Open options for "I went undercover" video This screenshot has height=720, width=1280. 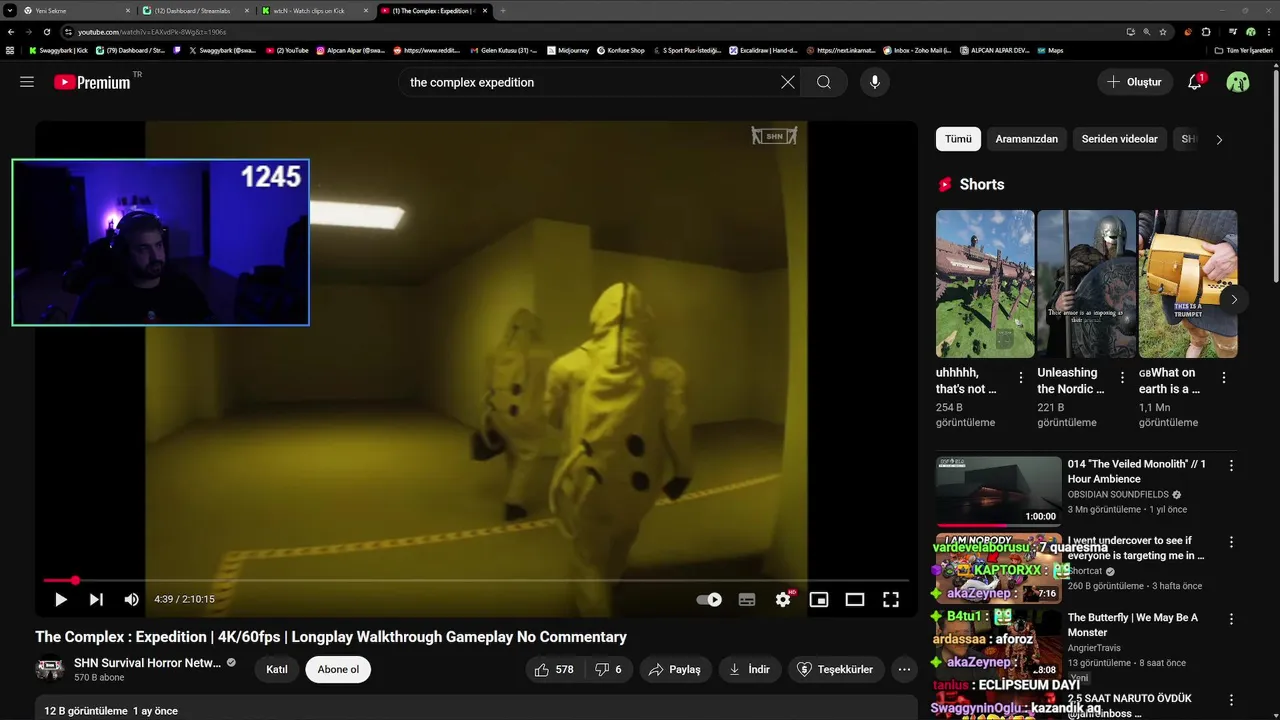point(1231,542)
